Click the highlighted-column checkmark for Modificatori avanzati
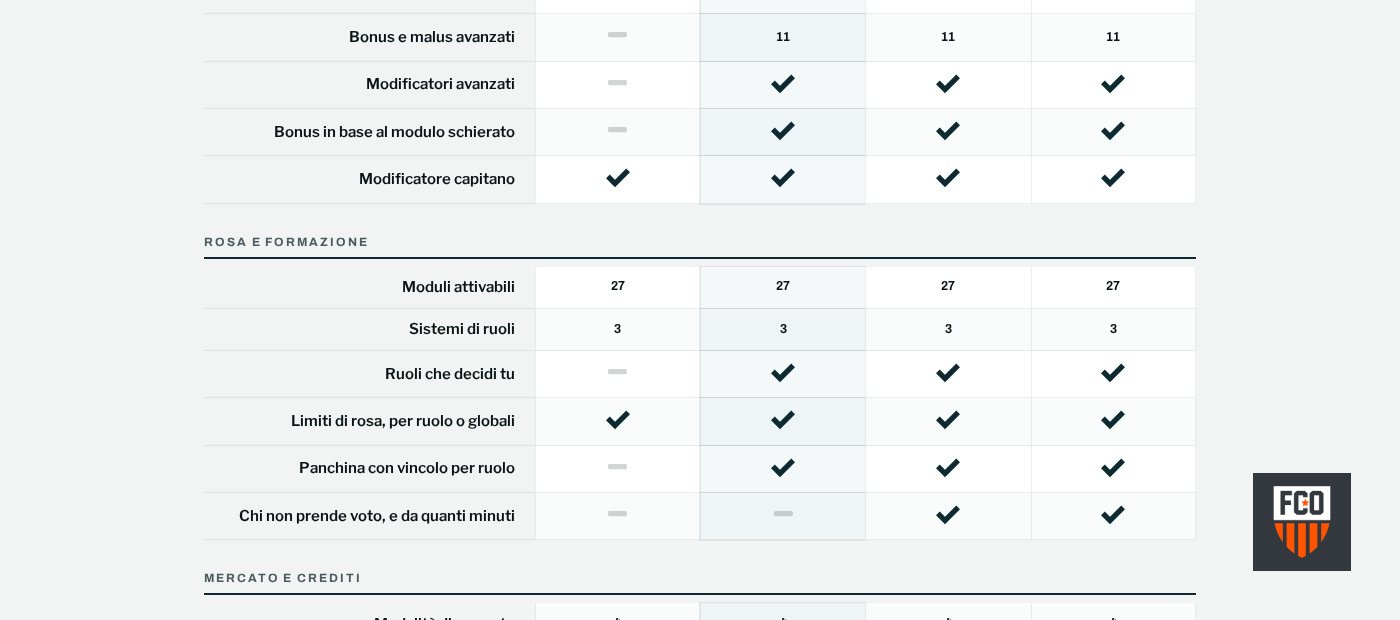 pyautogui.click(x=783, y=84)
